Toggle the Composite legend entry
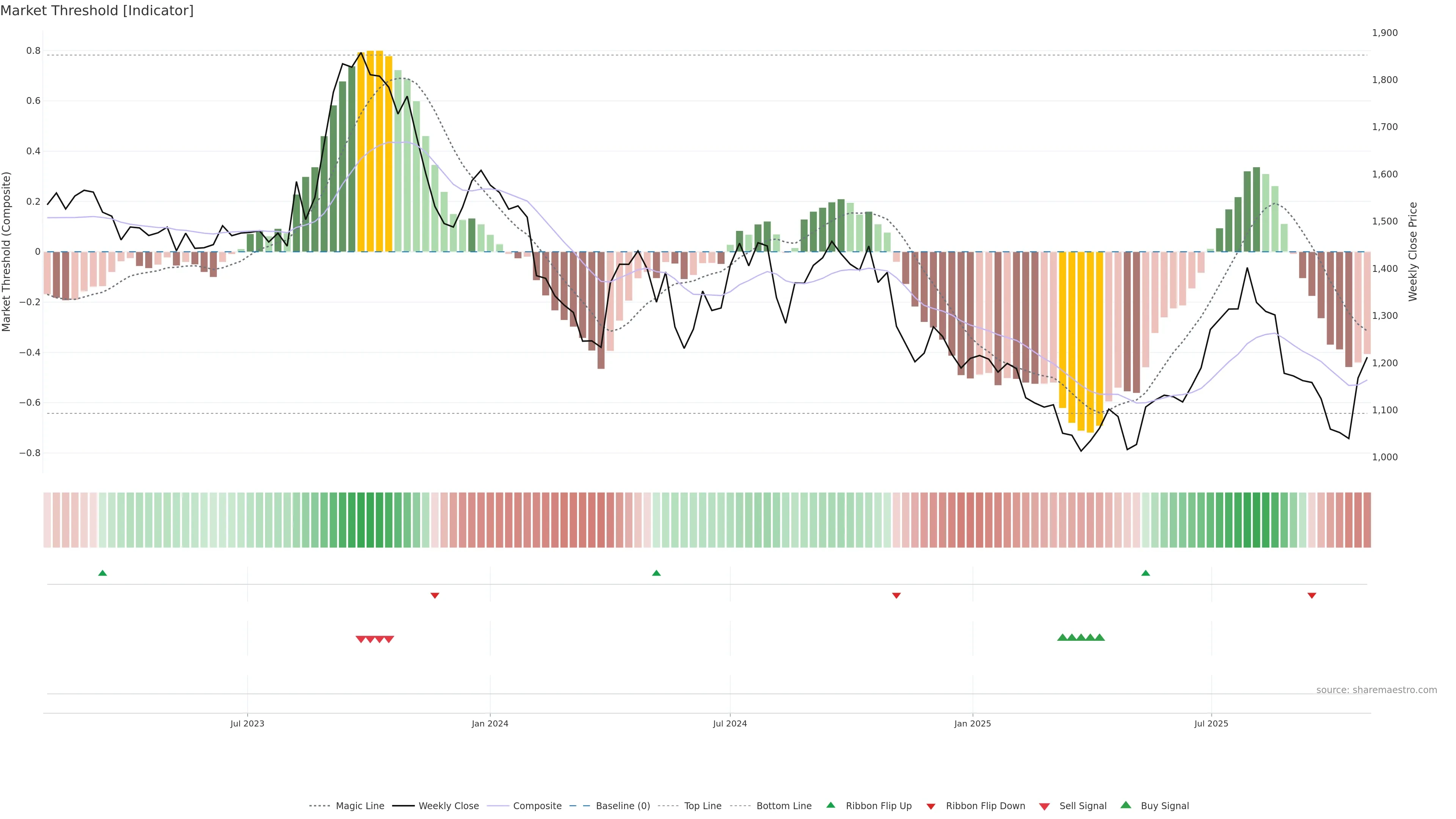1456x819 pixels. click(x=537, y=806)
